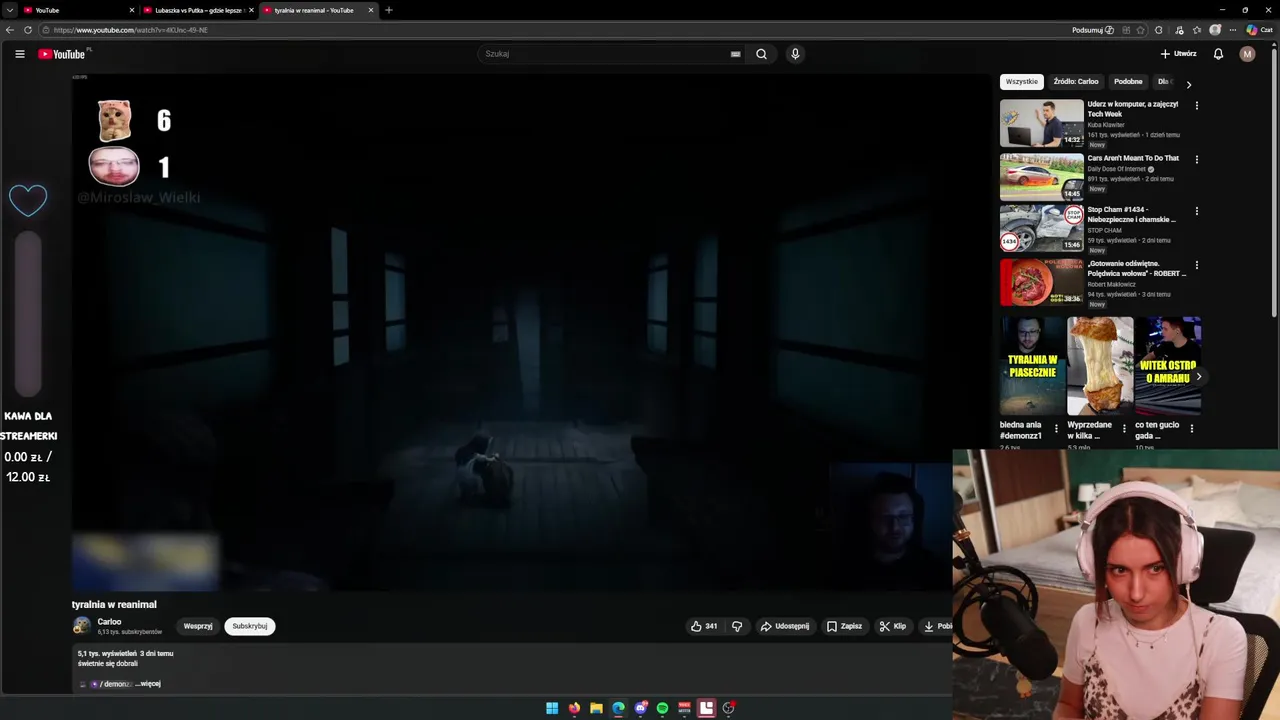Dislike the video with thumbs down
Image resolution: width=1280 pixels, height=720 pixels.
tap(737, 626)
